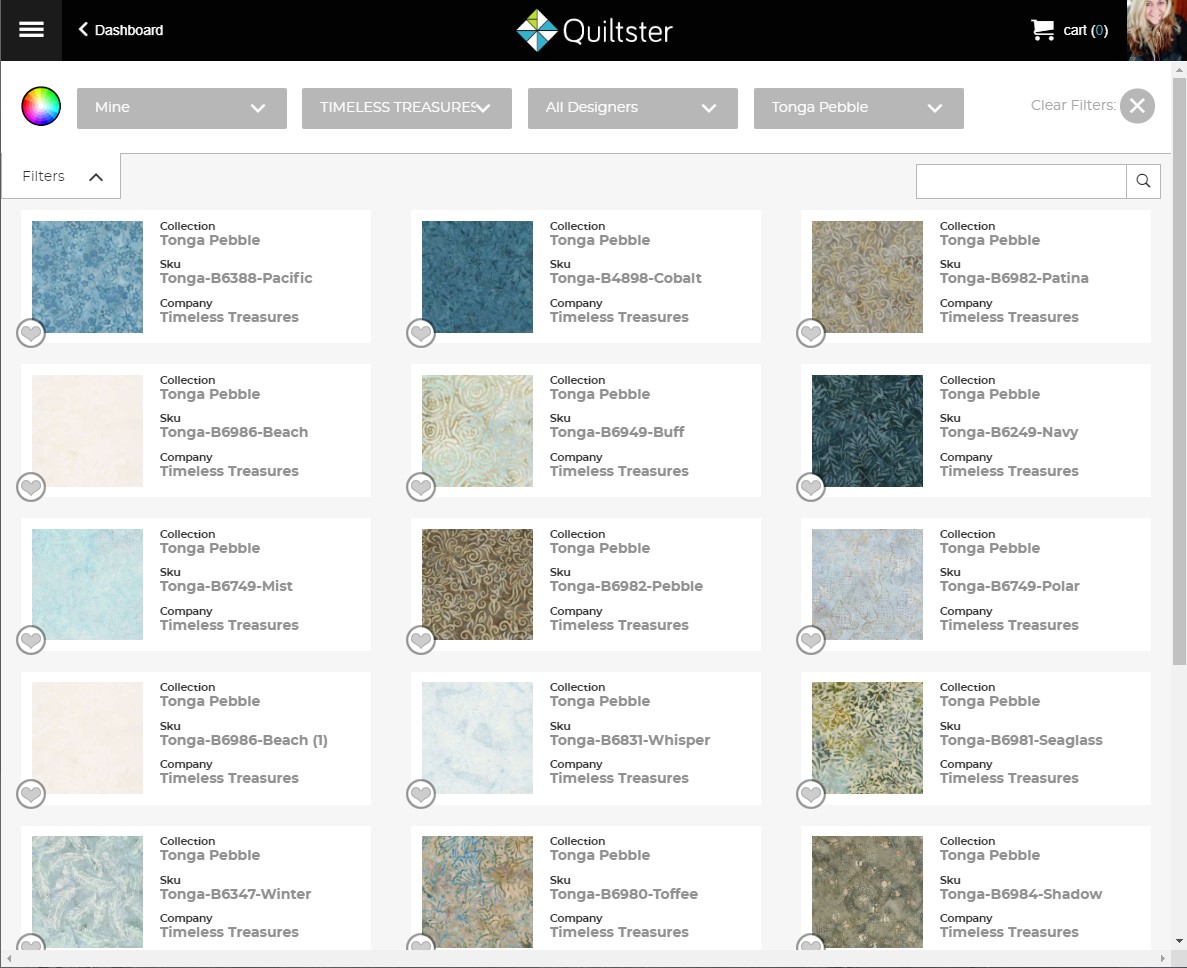Screen dimensions: 1187x968
Task: Favorite Tonga-B6986-Beach with its heart
Action: [31, 487]
